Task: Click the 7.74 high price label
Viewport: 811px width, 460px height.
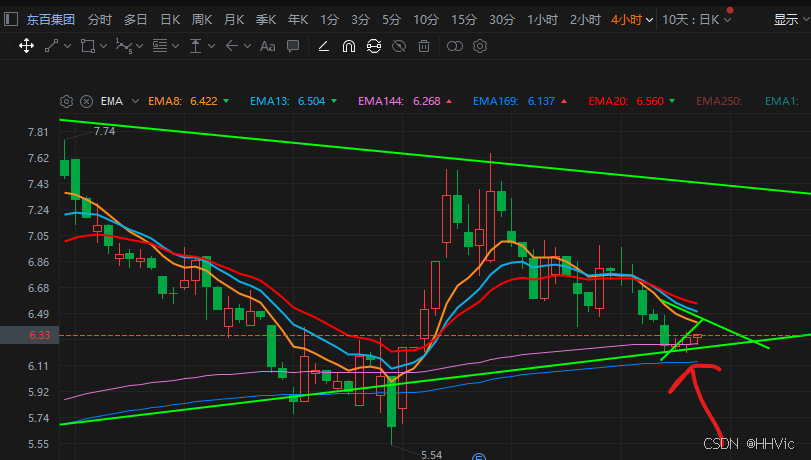Action: pos(104,131)
